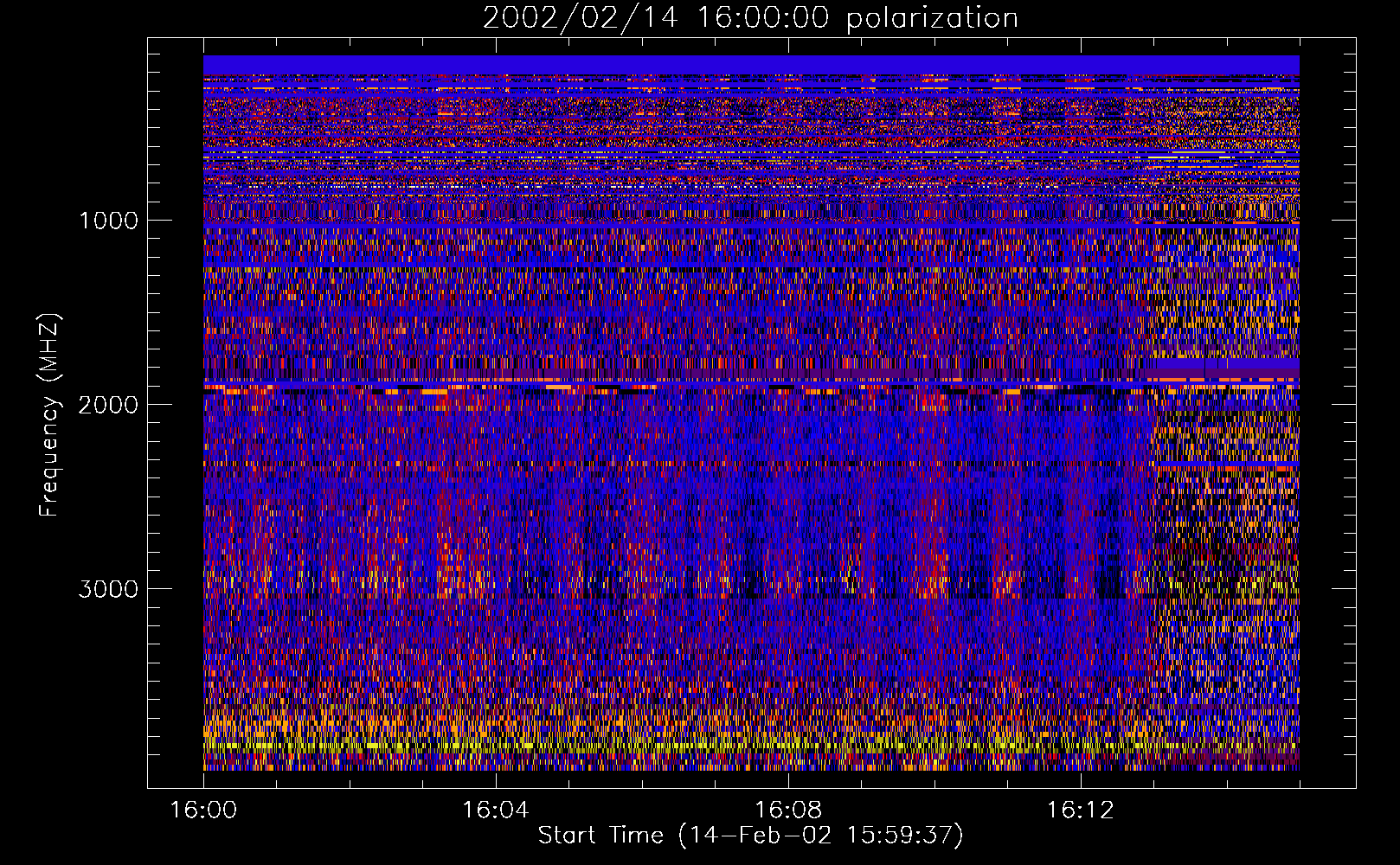
Task: Select the '16:12' time axis label
Action: (1080, 811)
